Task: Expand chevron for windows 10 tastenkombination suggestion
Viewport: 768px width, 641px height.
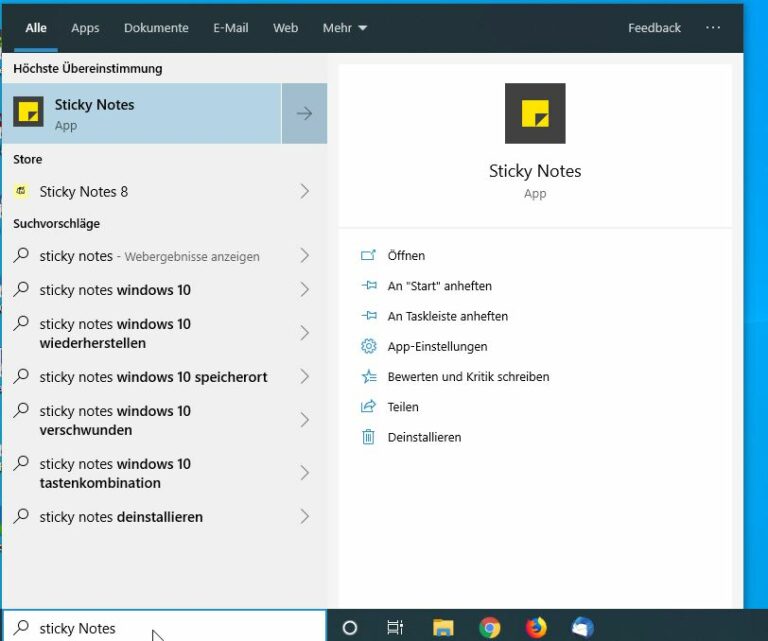Action: coord(305,473)
